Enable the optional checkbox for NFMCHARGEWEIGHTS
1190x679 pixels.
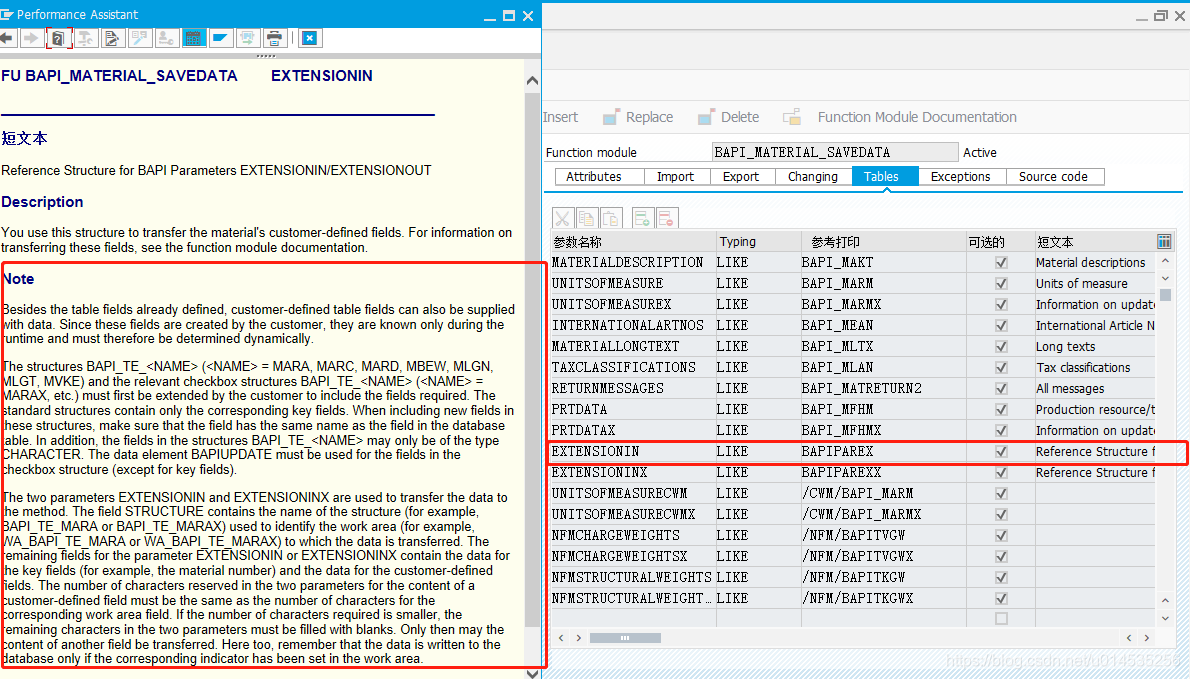tap(1001, 535)
